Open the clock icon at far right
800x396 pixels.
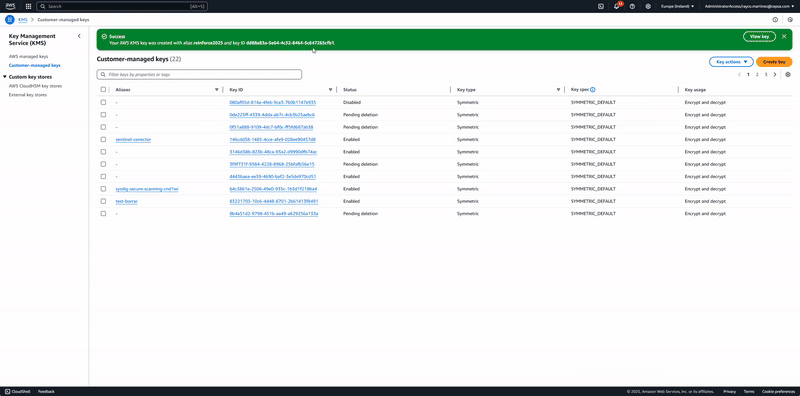[x=790, y=19]
